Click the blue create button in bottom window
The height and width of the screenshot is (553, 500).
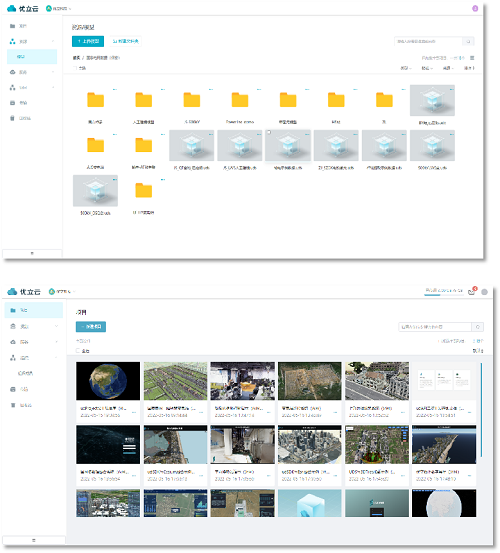[x=91, y=327]
